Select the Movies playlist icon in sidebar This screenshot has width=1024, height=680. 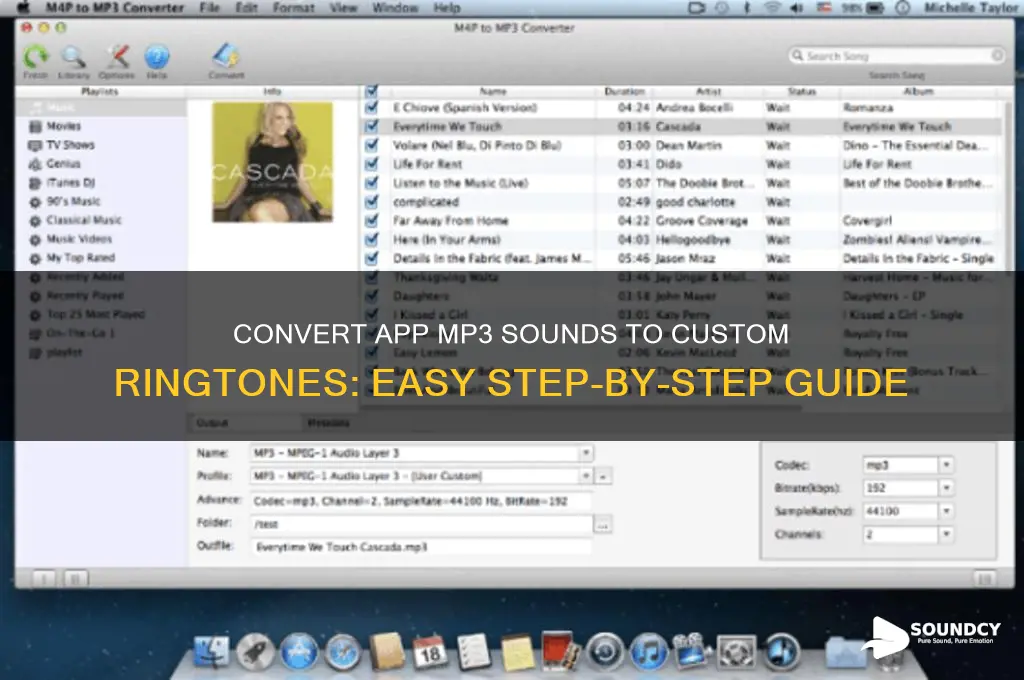[x=35, y=126]
